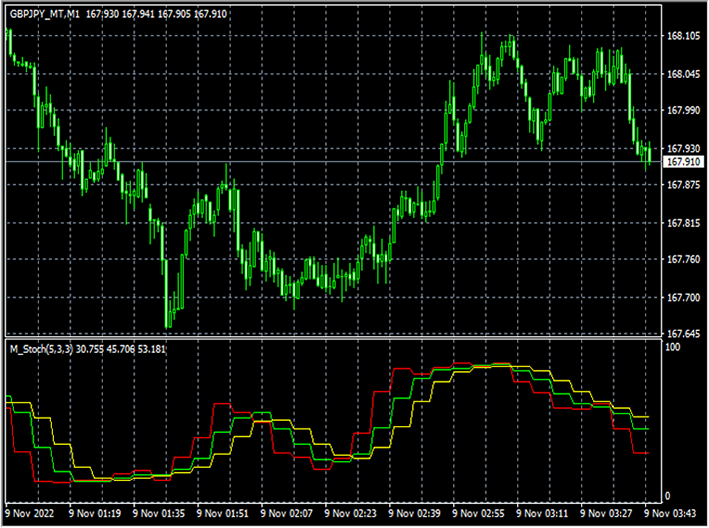The image size is (709, 528).
Task: Click the 9 Nov 03:43 time label
Action: coord(670,514)
